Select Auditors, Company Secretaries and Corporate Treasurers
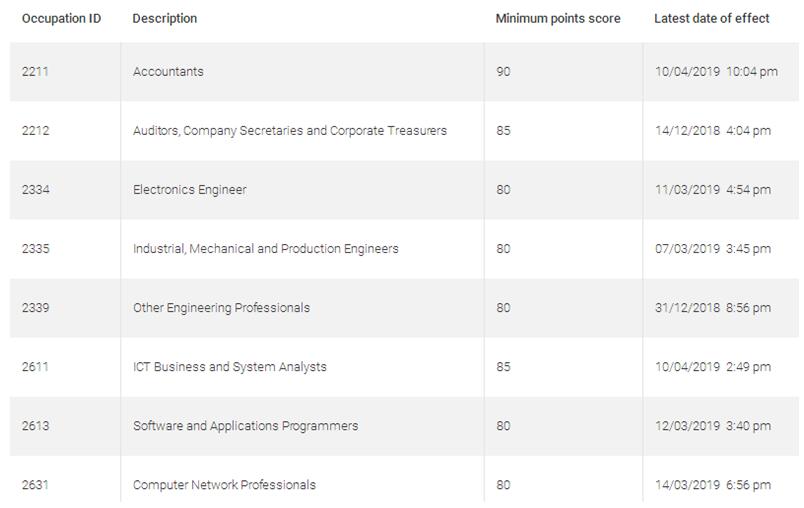The width and height of the screenshot is (804, 508). point(289,131)
